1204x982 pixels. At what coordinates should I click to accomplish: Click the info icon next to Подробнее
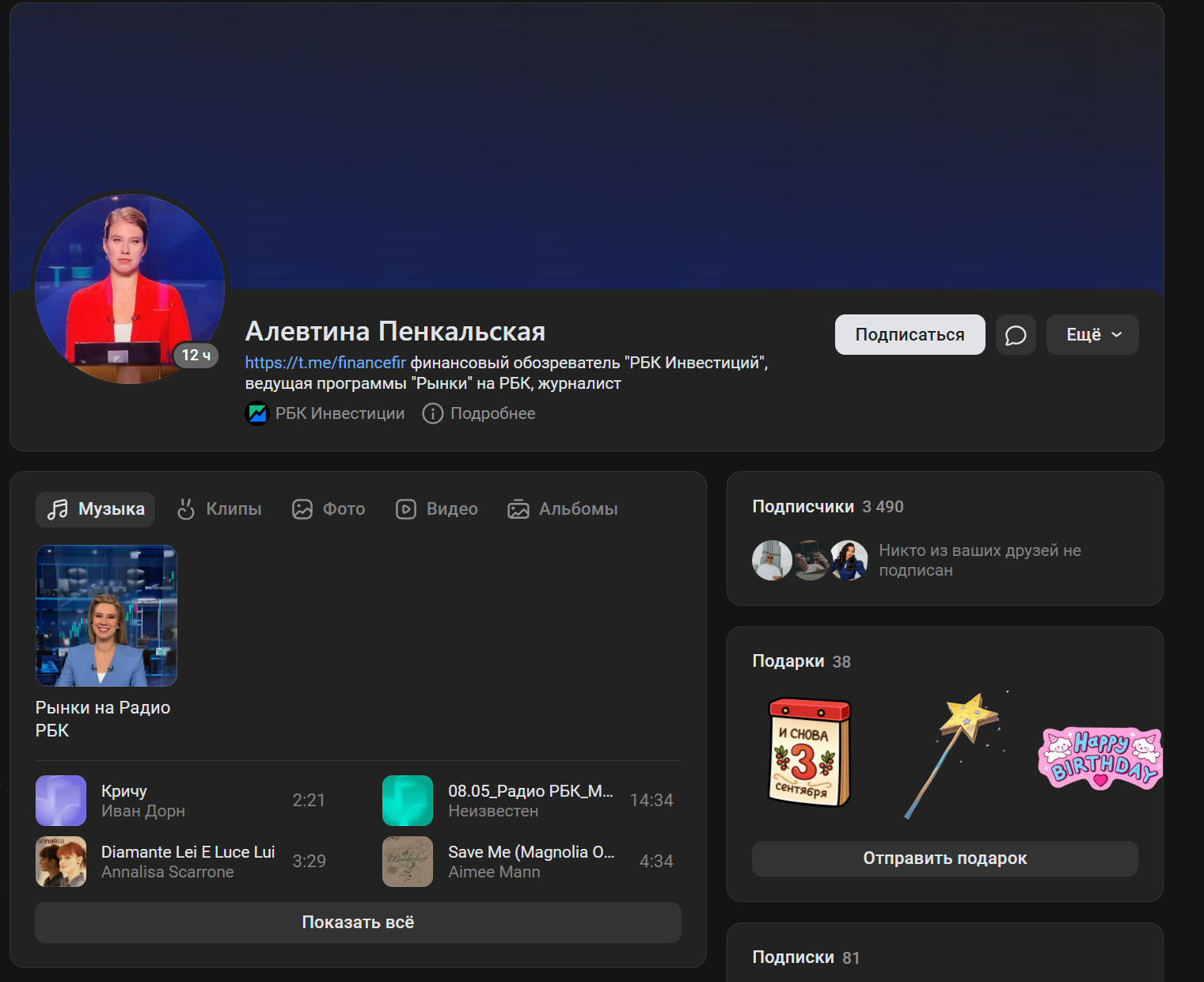432,413
